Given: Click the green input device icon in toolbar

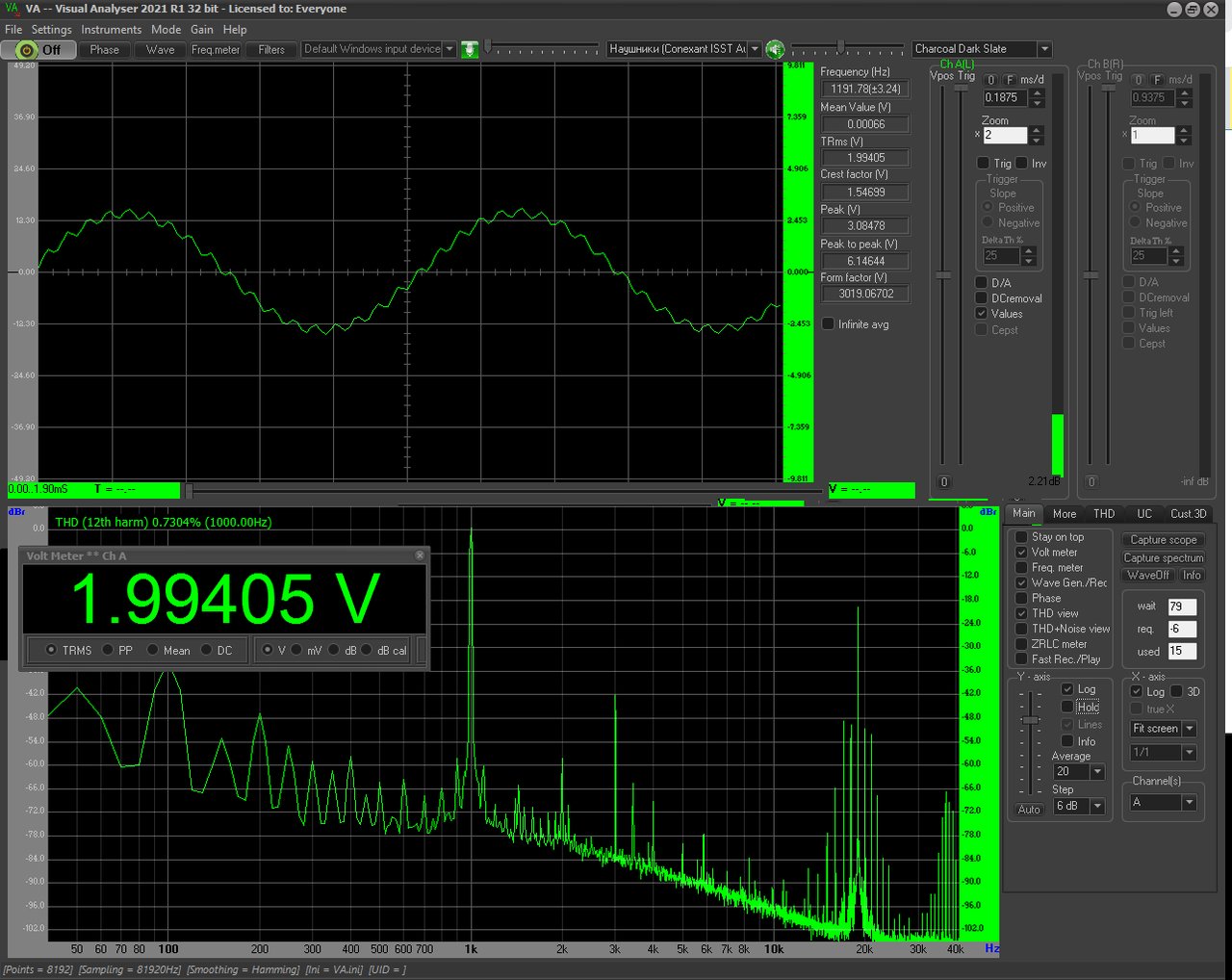Looking at the screenshot, I should tap(470, 49).
